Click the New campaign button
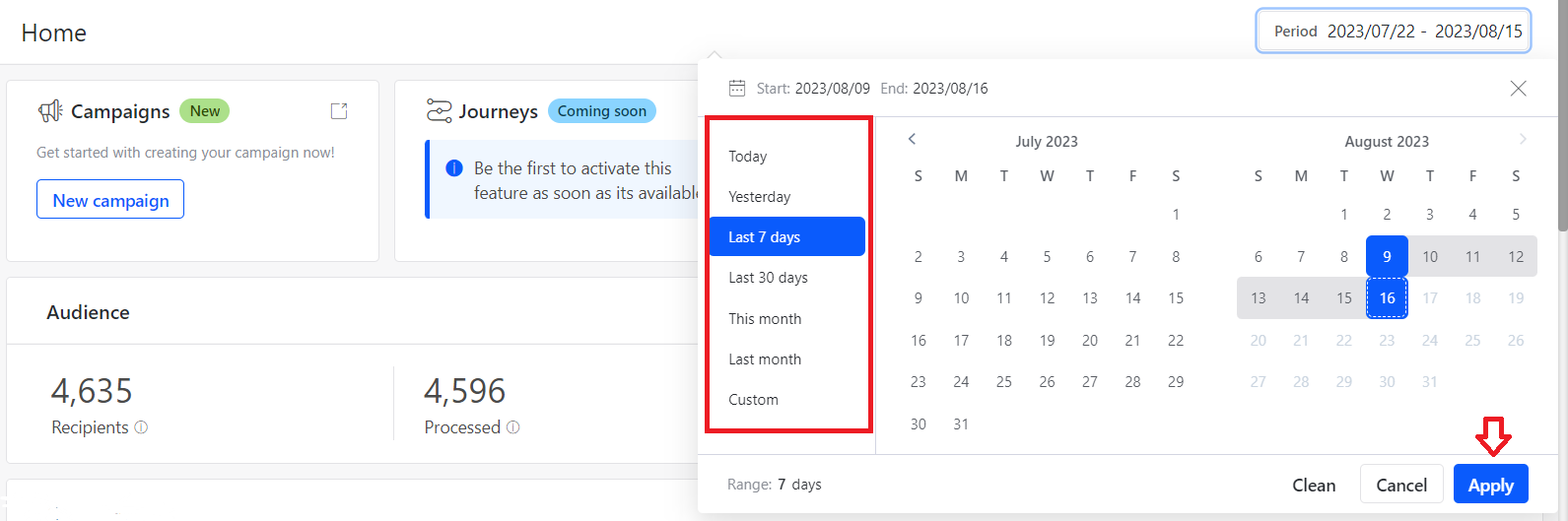Image resolution: width=1568 pixels, height=521 pixels. point(110,200)
